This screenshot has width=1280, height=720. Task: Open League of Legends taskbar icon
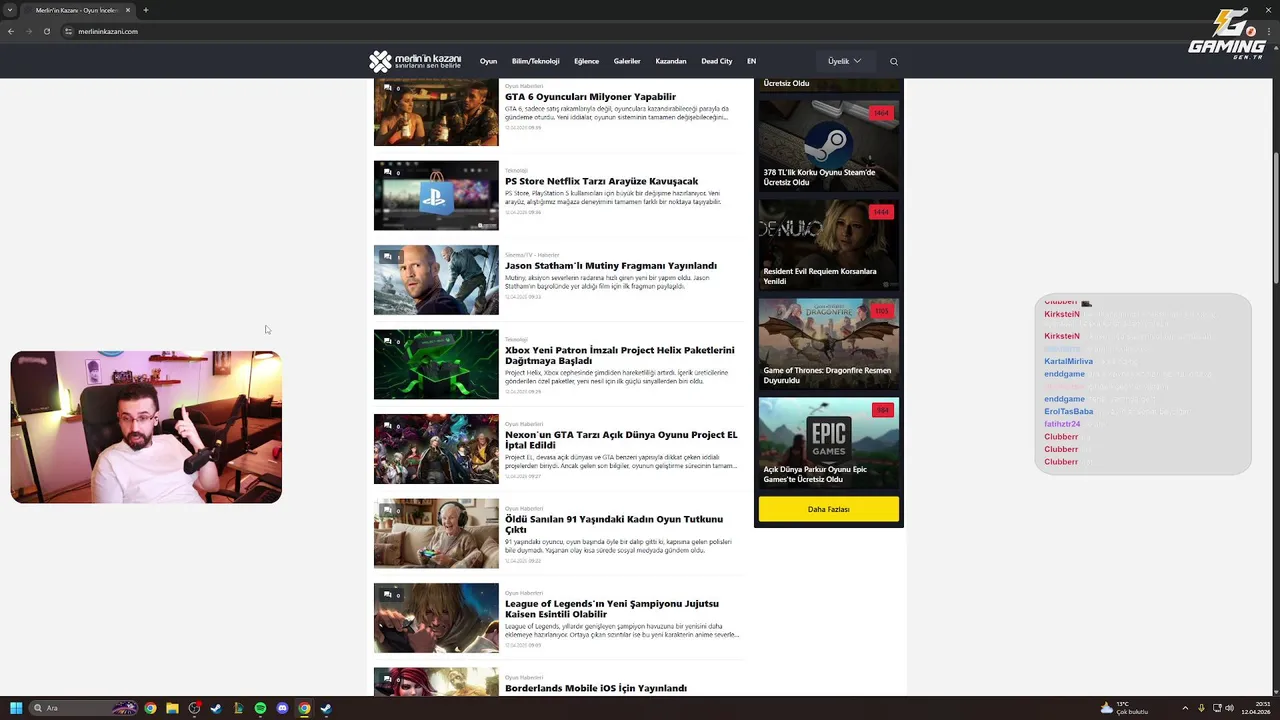coord(238,708)
